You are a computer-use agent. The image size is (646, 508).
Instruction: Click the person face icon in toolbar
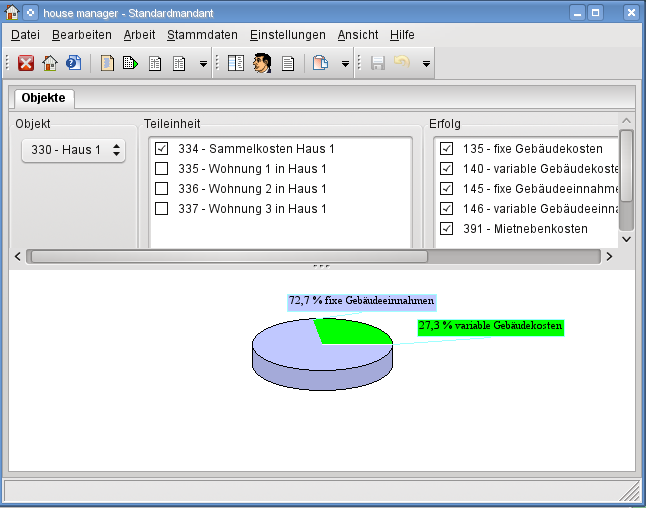click(x=262, y=63)
